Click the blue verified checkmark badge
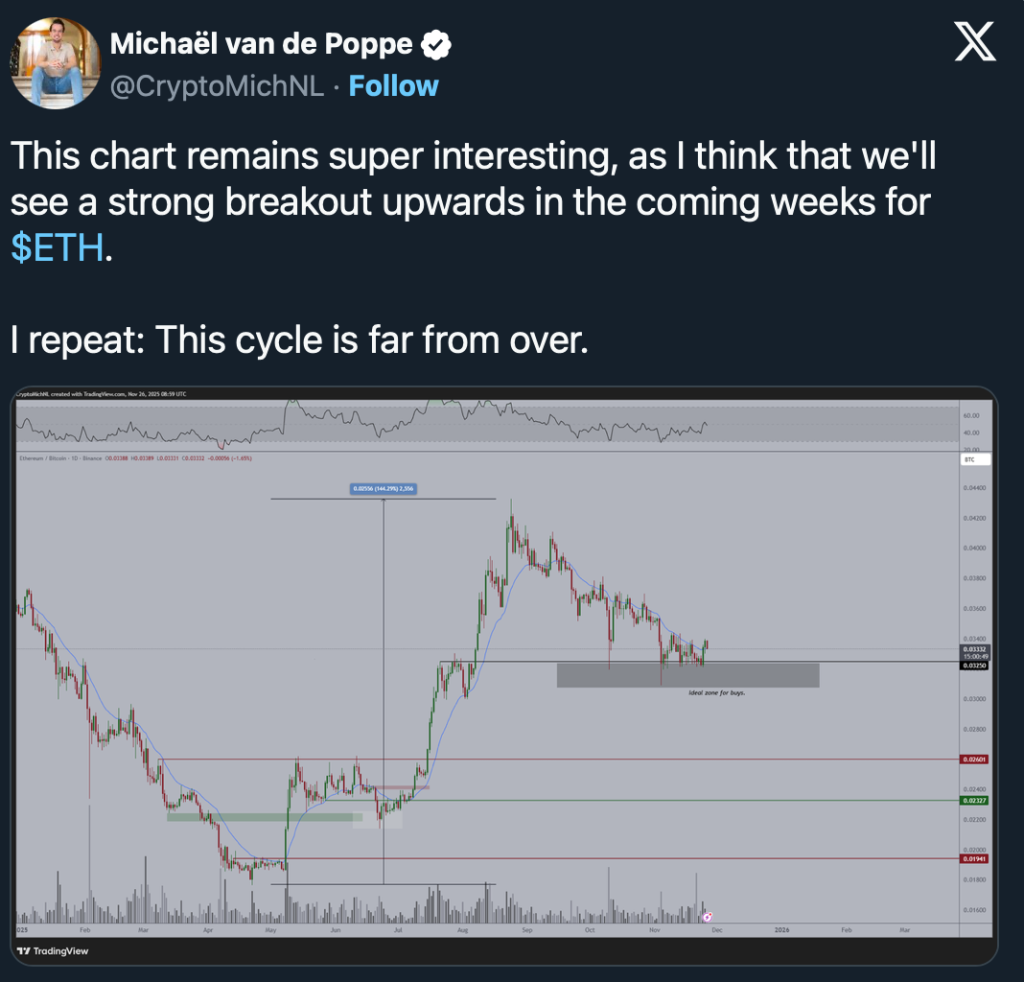This screenshot has height=982, width=1024. tap(437, 44)
